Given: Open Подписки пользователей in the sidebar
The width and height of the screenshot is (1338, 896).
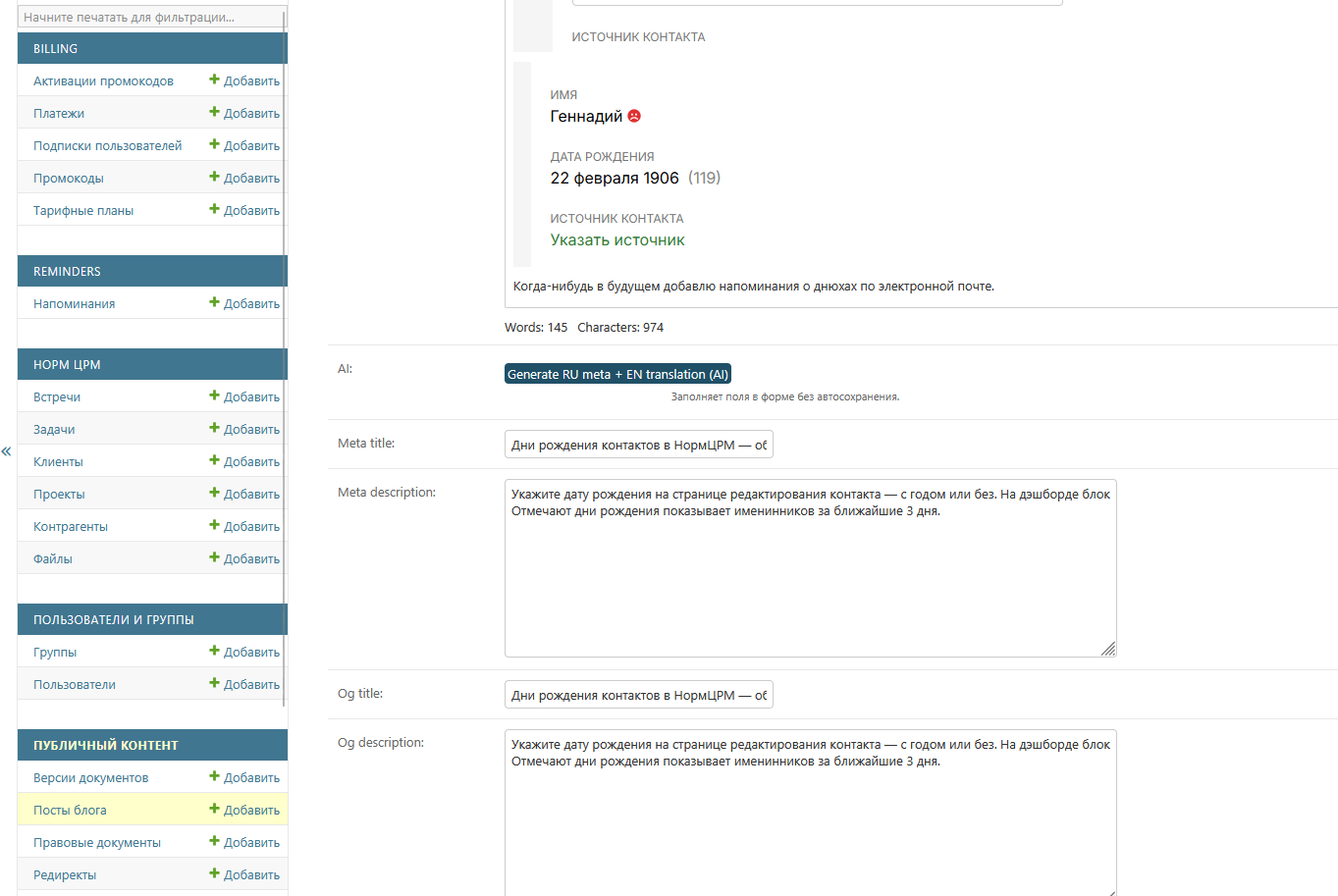Looking at the screenshot, I should 107,145.
